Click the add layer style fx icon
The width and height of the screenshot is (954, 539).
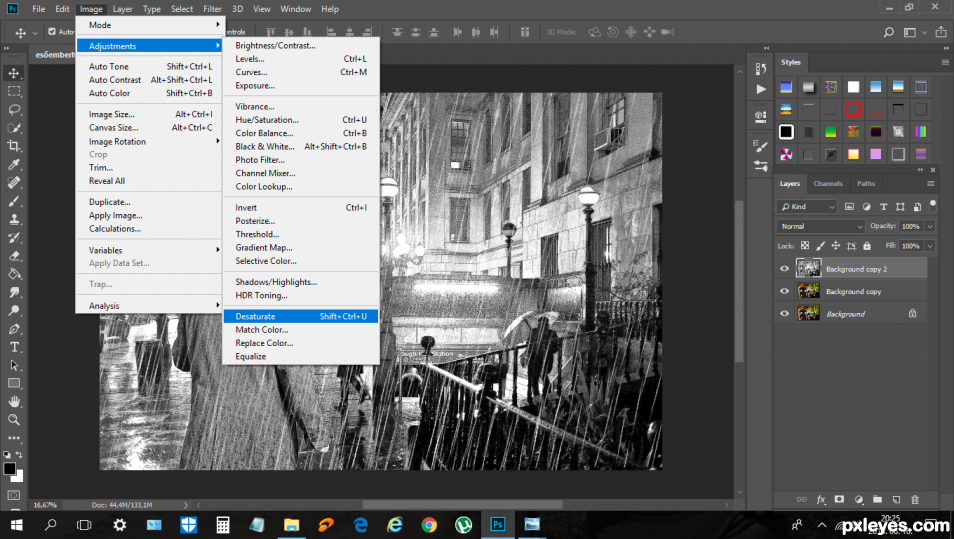(821, 499)
